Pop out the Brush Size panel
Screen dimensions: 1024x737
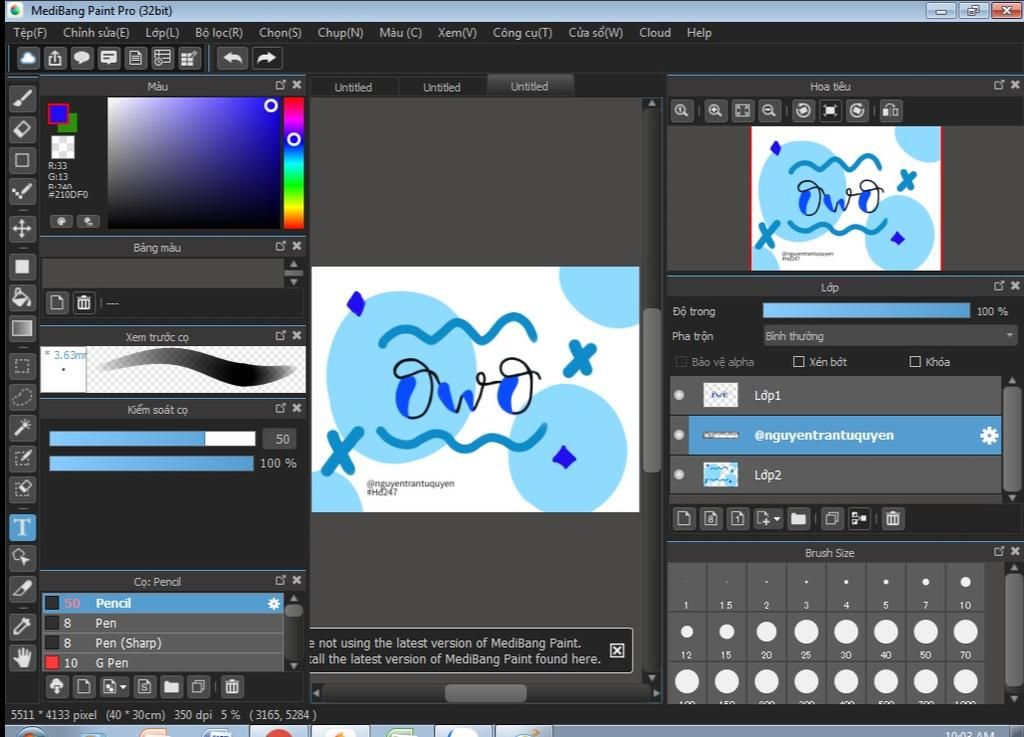[x=999, y=552]
